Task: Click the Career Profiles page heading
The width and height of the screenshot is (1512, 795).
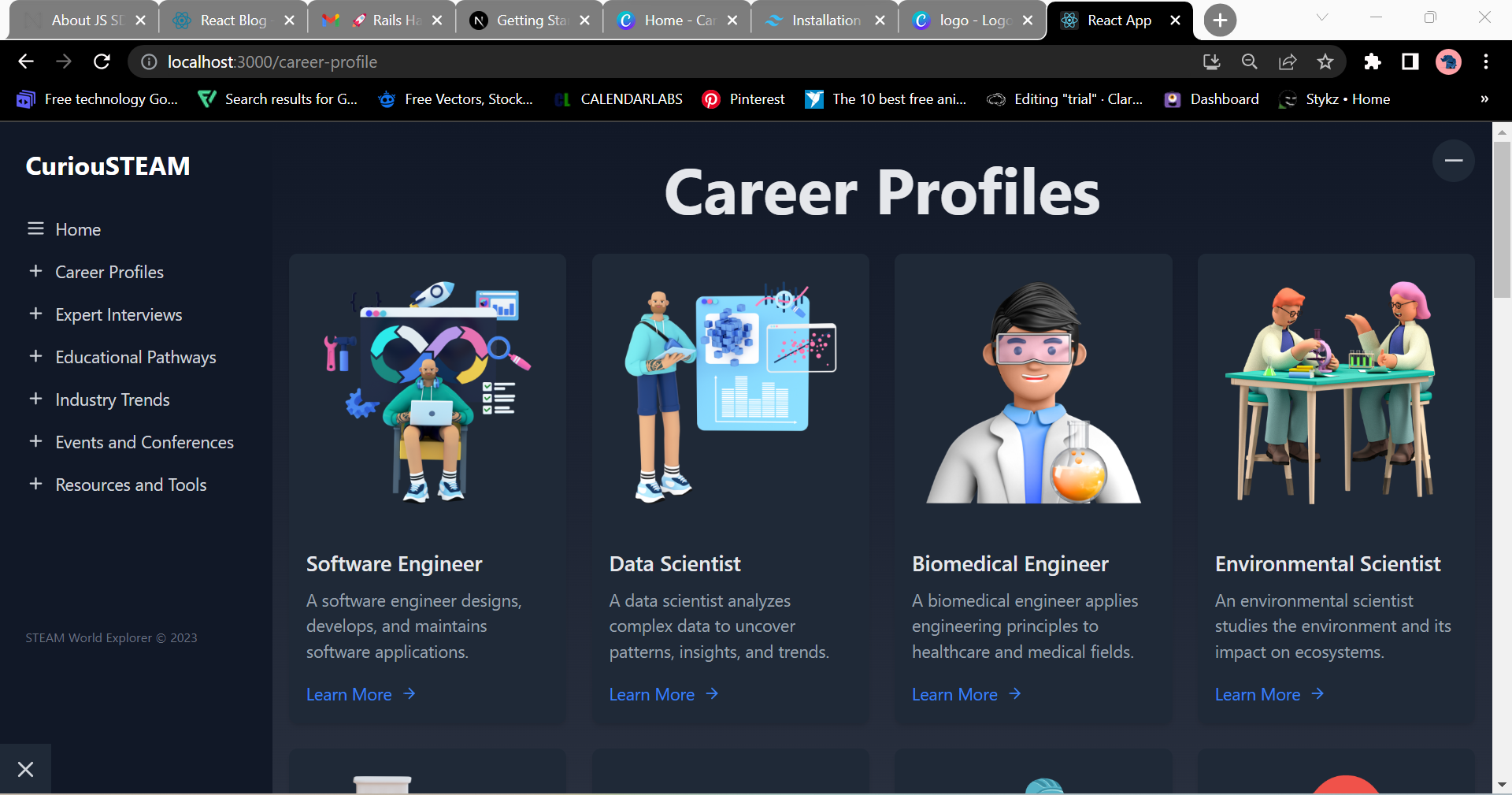Action: click(882, 192)
